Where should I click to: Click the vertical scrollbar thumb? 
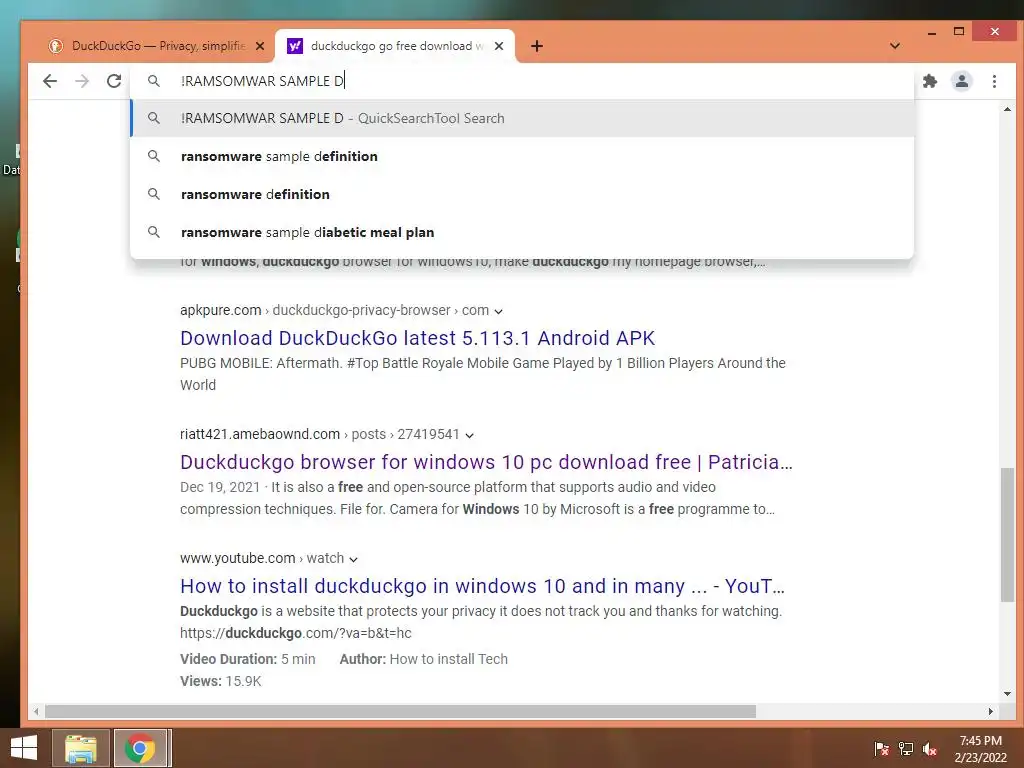click(x=1006, y=534)
